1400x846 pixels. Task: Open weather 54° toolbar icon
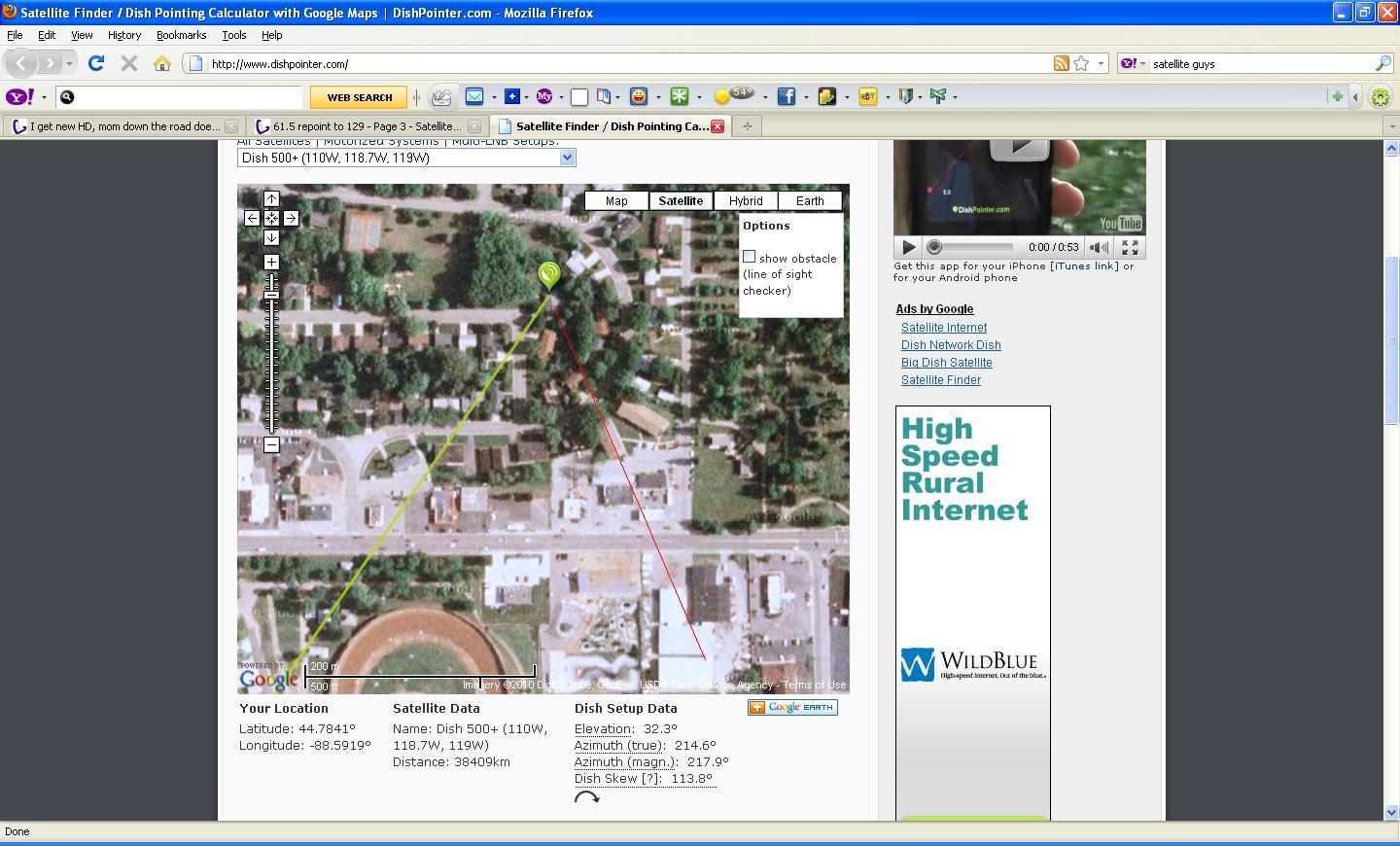pos(734,95)
